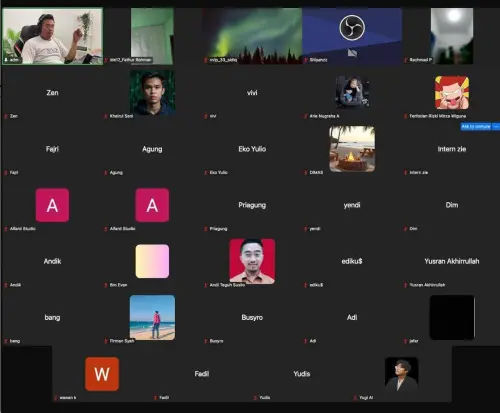Select the speaker's live video tile
Viewport: 500px width, 413px height.
tap(53, 36)
